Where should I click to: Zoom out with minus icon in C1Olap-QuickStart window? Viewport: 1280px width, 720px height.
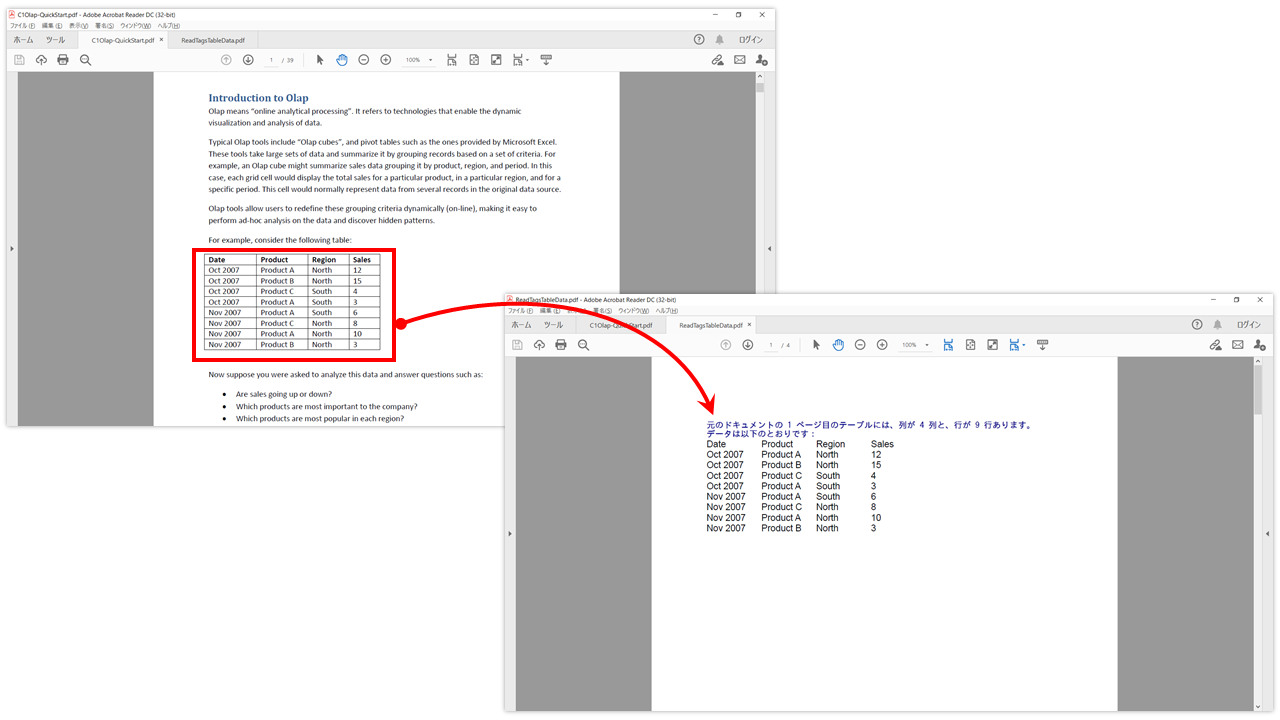click(364, 60)
